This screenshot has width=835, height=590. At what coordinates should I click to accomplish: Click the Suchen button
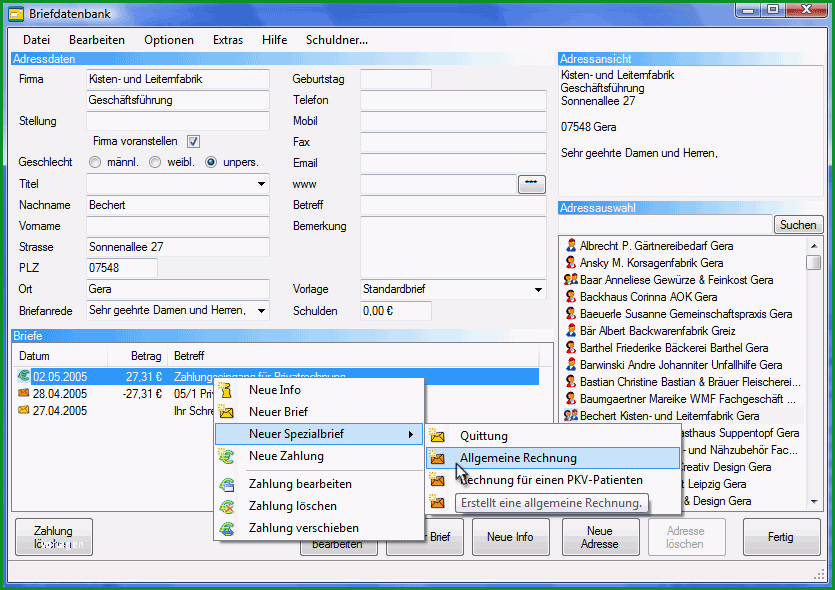coord(798,225)
